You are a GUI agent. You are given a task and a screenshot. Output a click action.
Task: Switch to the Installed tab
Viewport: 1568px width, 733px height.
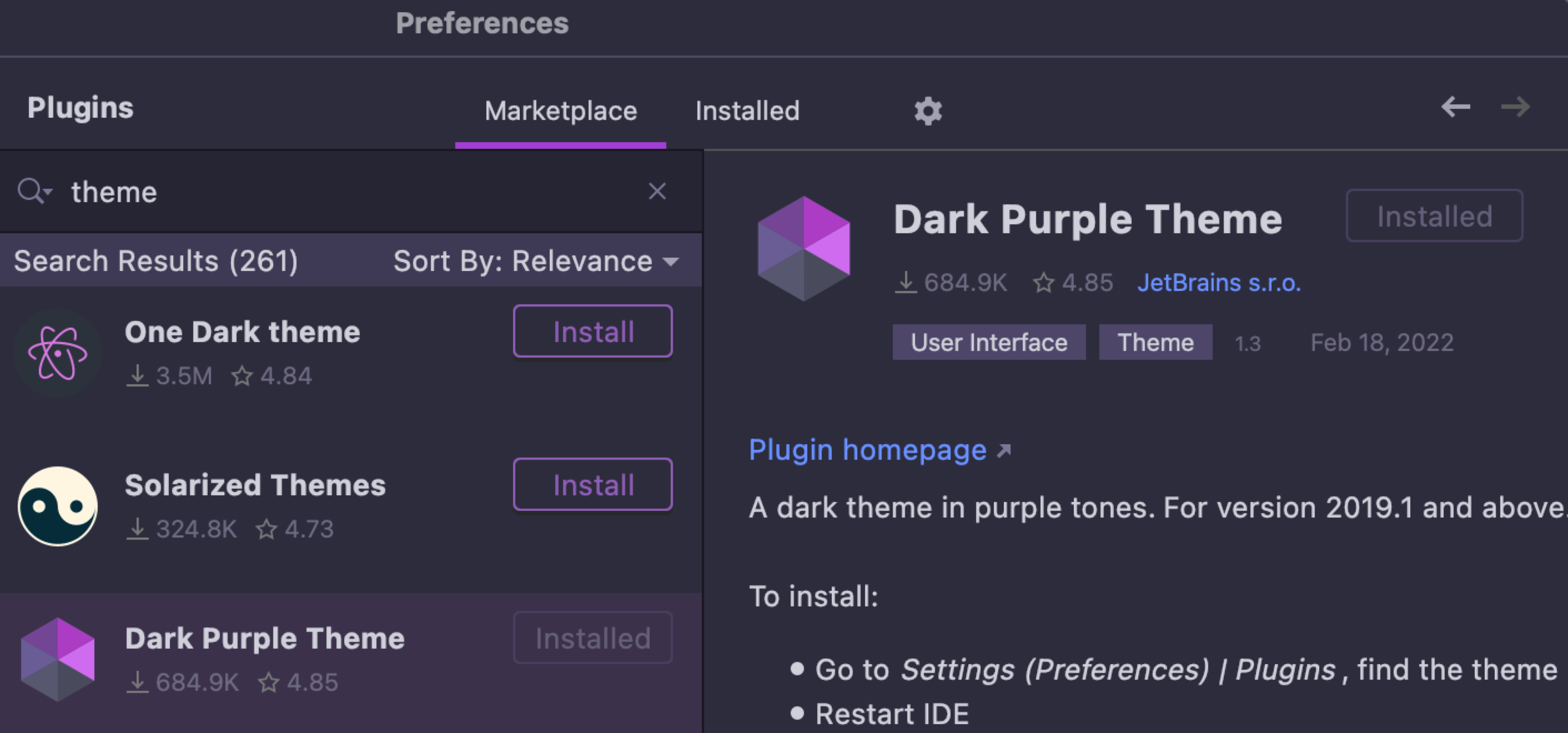747,111
